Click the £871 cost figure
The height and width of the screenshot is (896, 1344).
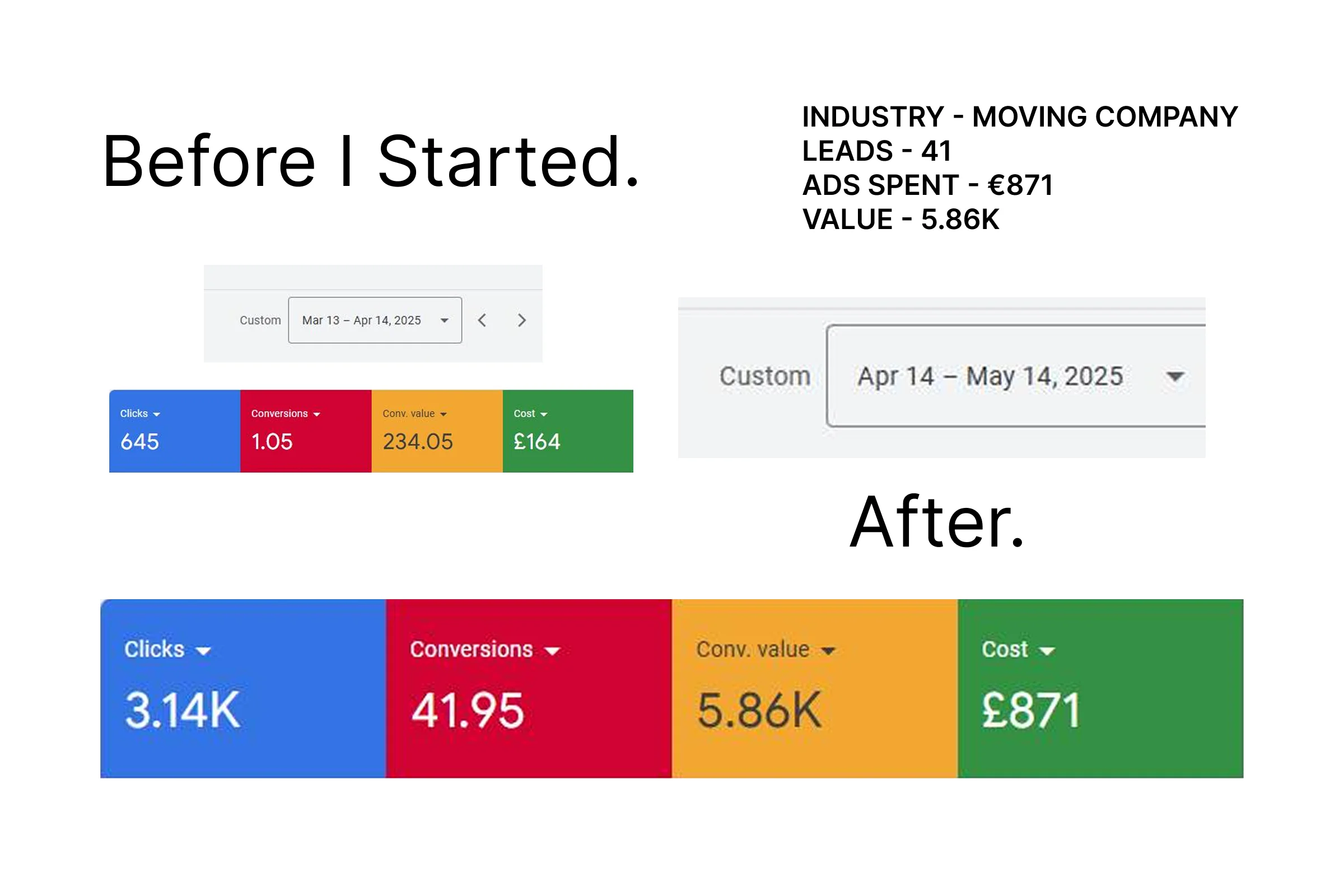tap(1031, 710)
